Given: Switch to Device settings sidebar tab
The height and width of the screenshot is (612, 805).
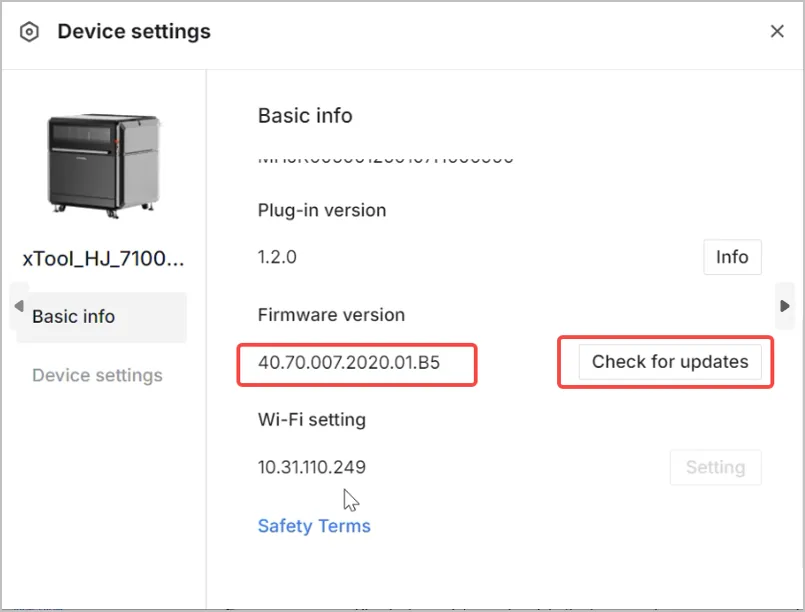Looking at the screenshot, I should point(97,375).
